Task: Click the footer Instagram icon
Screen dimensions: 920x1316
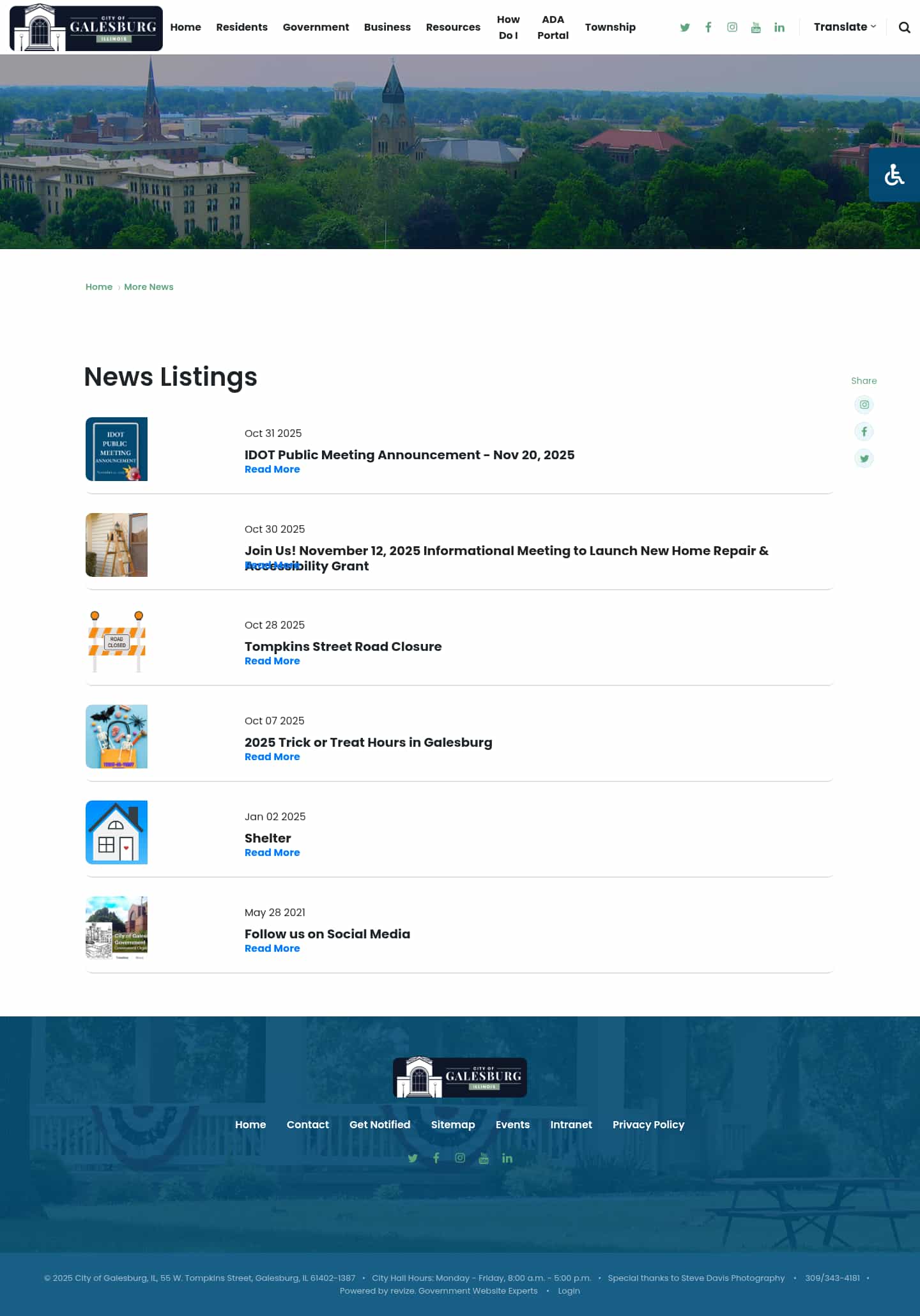Action: coord(460,1158)
